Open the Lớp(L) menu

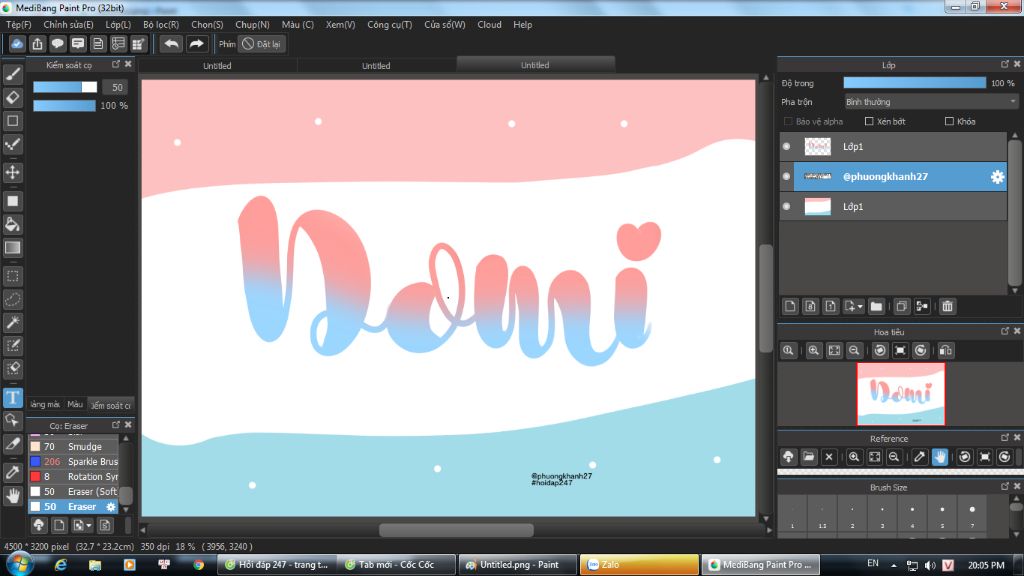(118, 25)
